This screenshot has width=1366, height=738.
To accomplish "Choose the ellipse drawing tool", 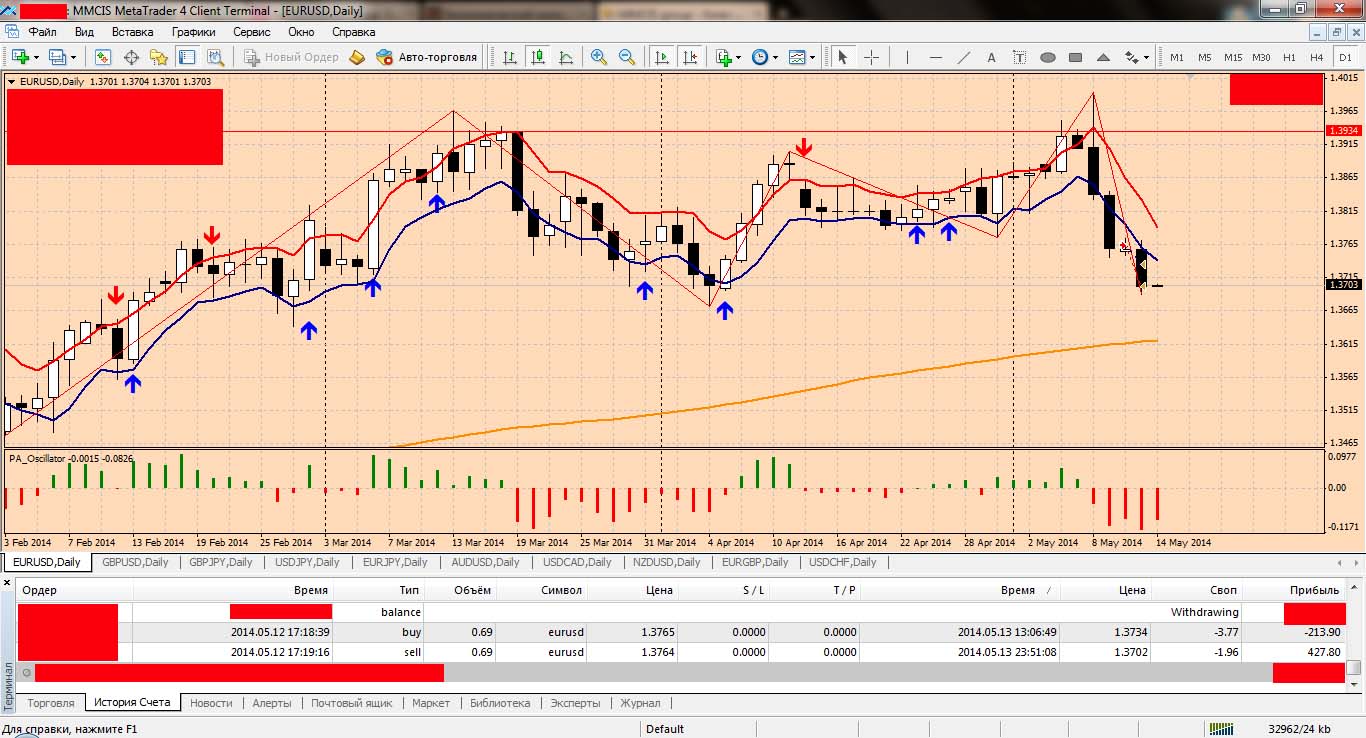I will [1048, 57].
